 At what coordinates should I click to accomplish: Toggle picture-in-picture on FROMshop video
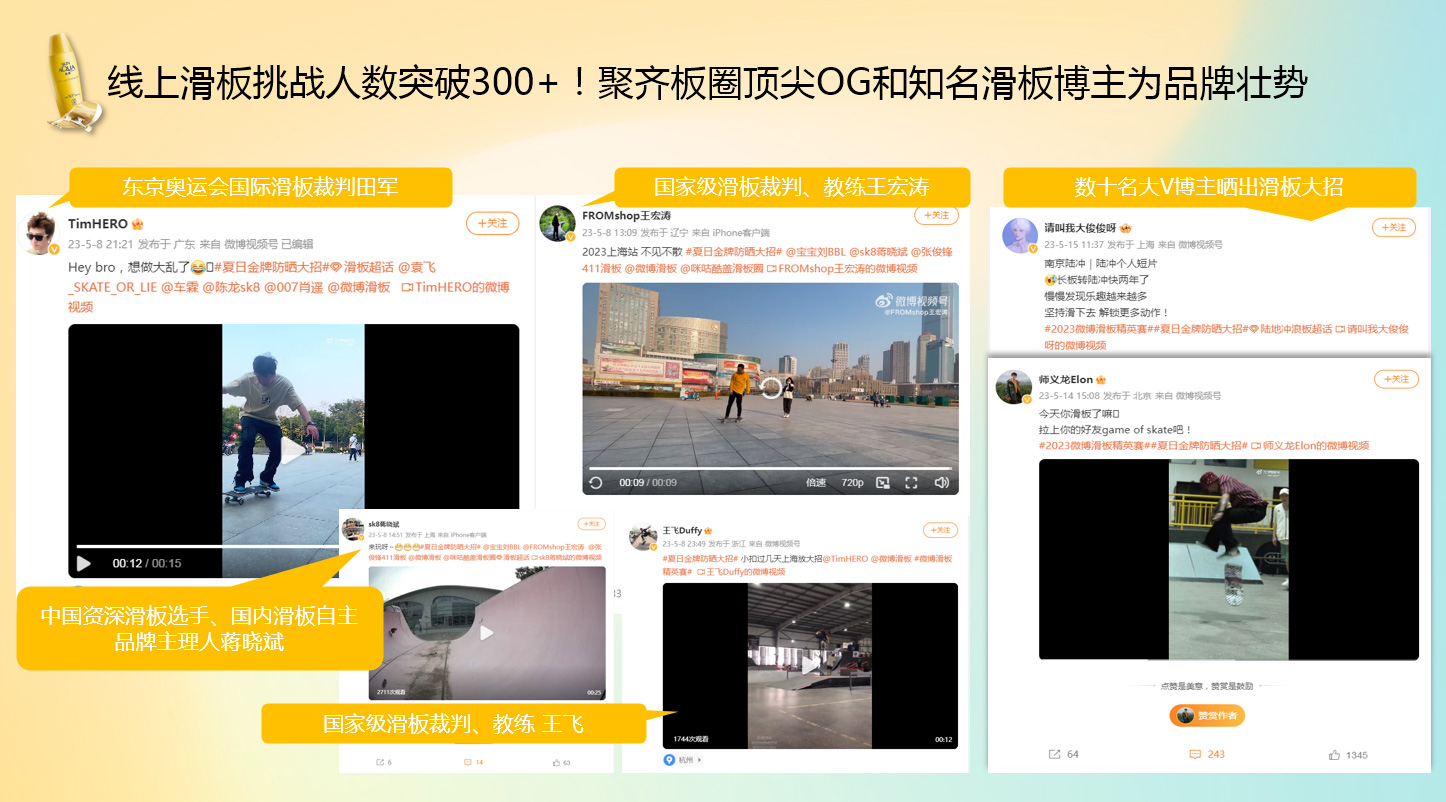click(x=882, y=483)
